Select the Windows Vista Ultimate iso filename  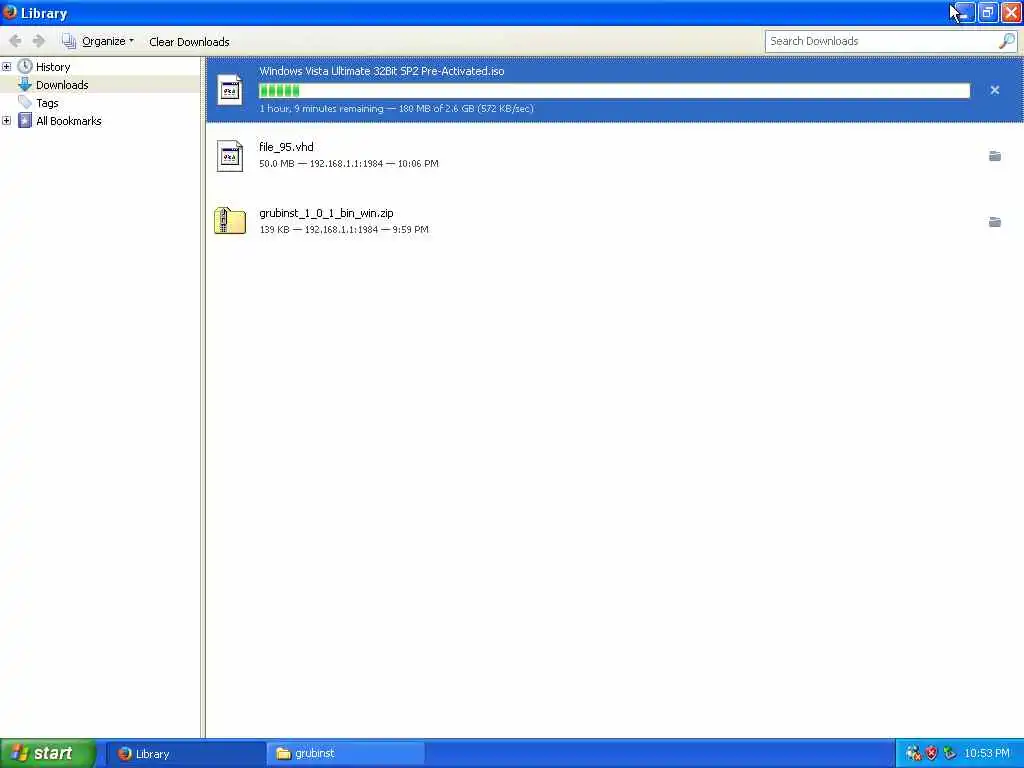coord(381,71)
